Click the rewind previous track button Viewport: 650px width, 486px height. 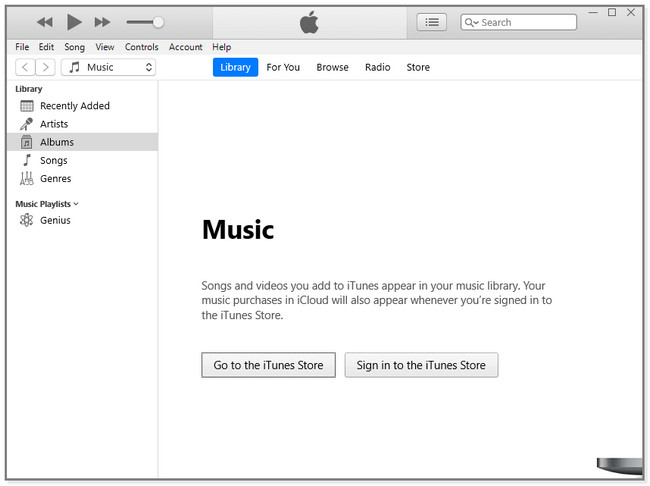pyautogui.click(x=45, y=22)
